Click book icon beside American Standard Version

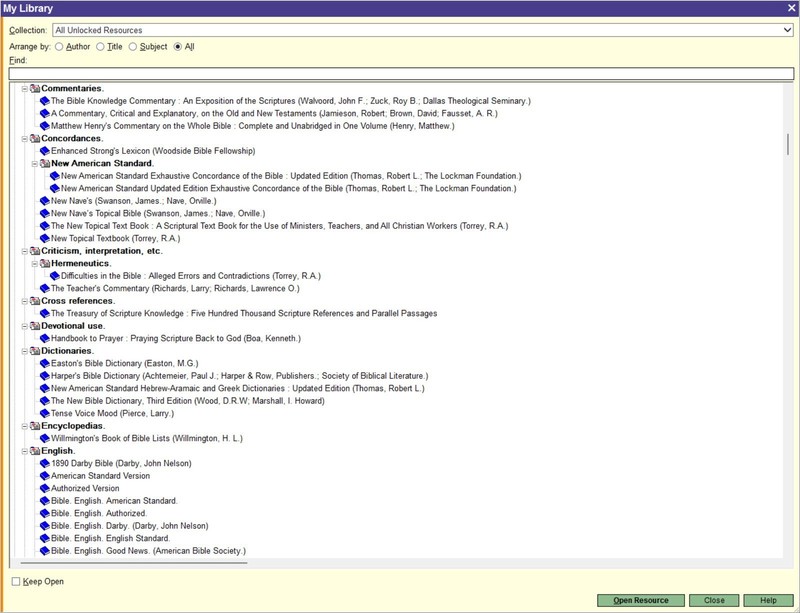point(45,476)
